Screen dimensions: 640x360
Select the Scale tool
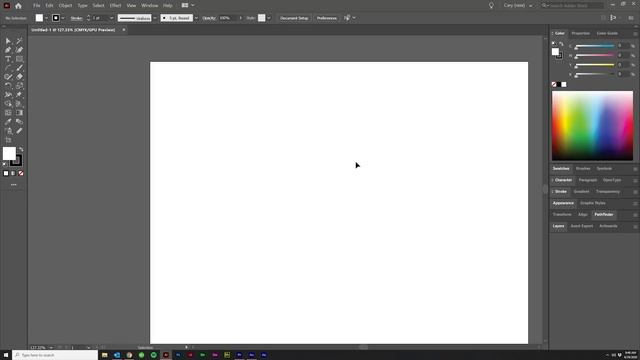point(19,86)
